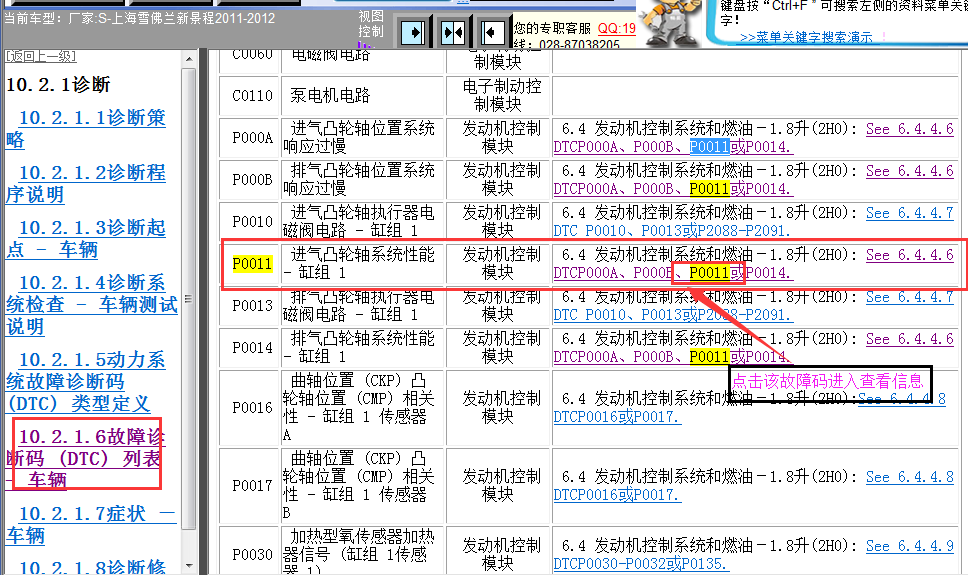Open 10.2.1.1诊断策略 in sidebar
Viewport: 968px width, 575px height.
click(x=86, y=128)
